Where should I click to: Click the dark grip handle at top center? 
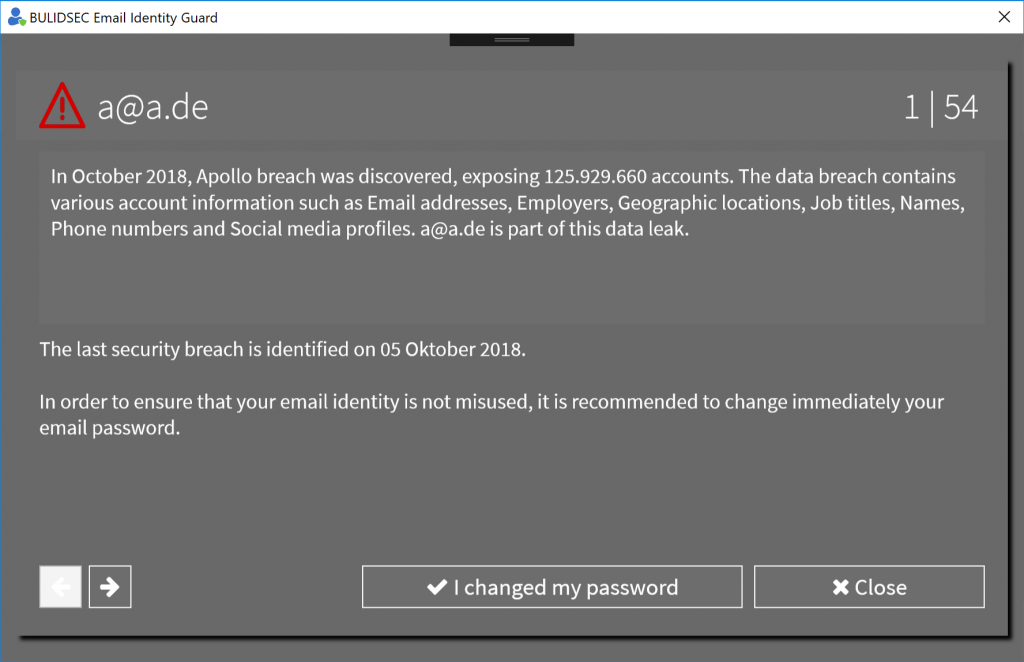coord(511,40)
